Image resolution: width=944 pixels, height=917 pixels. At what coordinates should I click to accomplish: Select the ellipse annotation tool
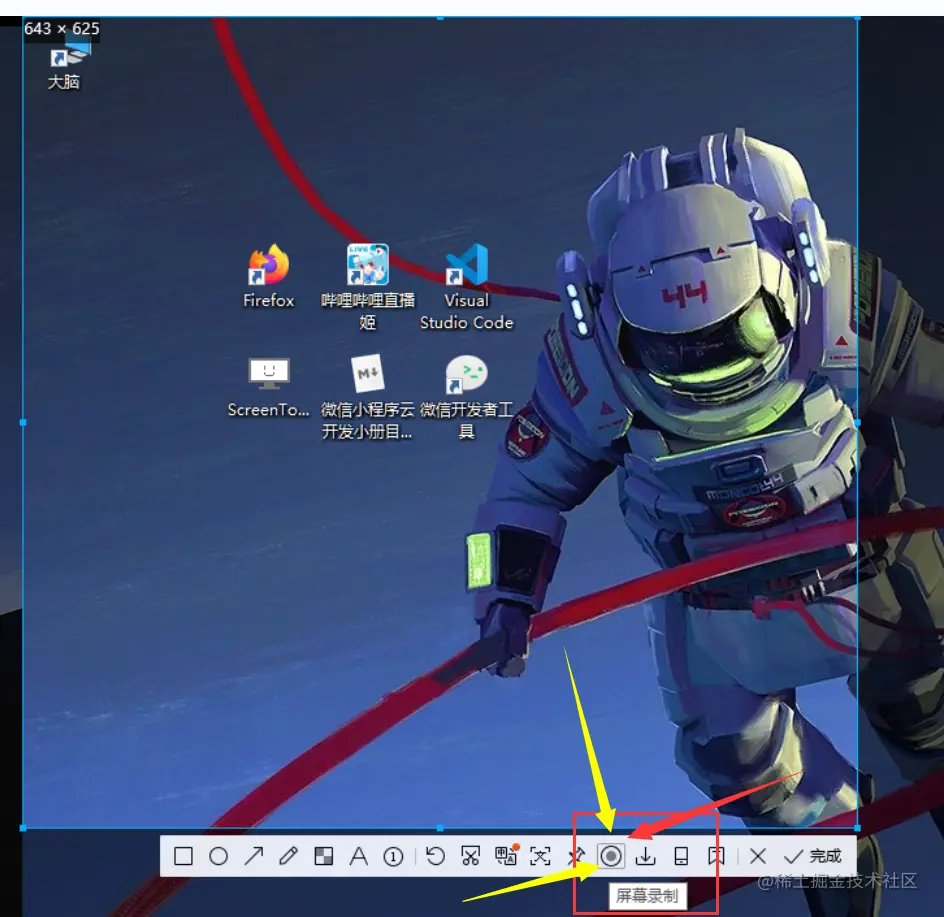pyautogui.click(x=218, y=856)
